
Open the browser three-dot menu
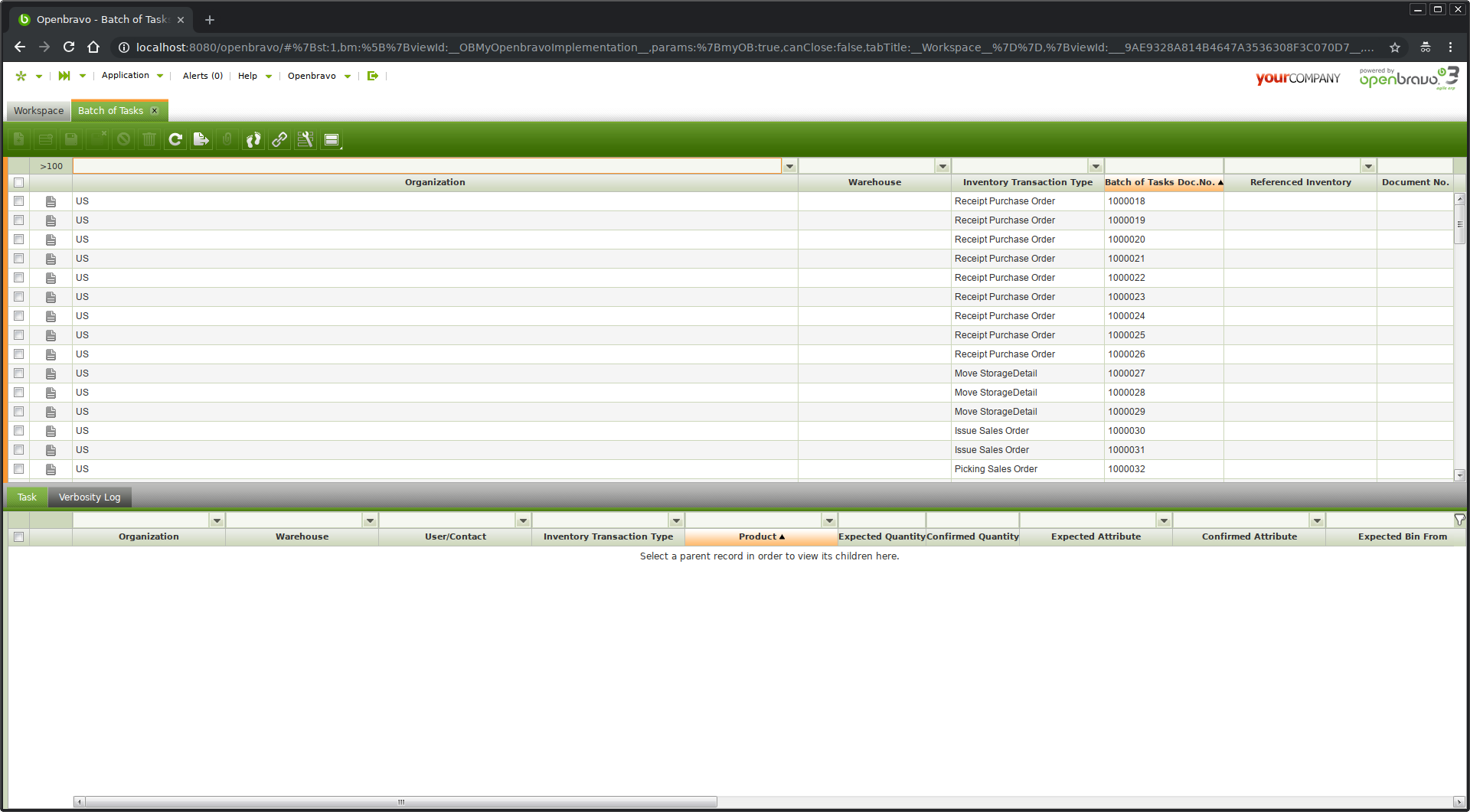1450,47
